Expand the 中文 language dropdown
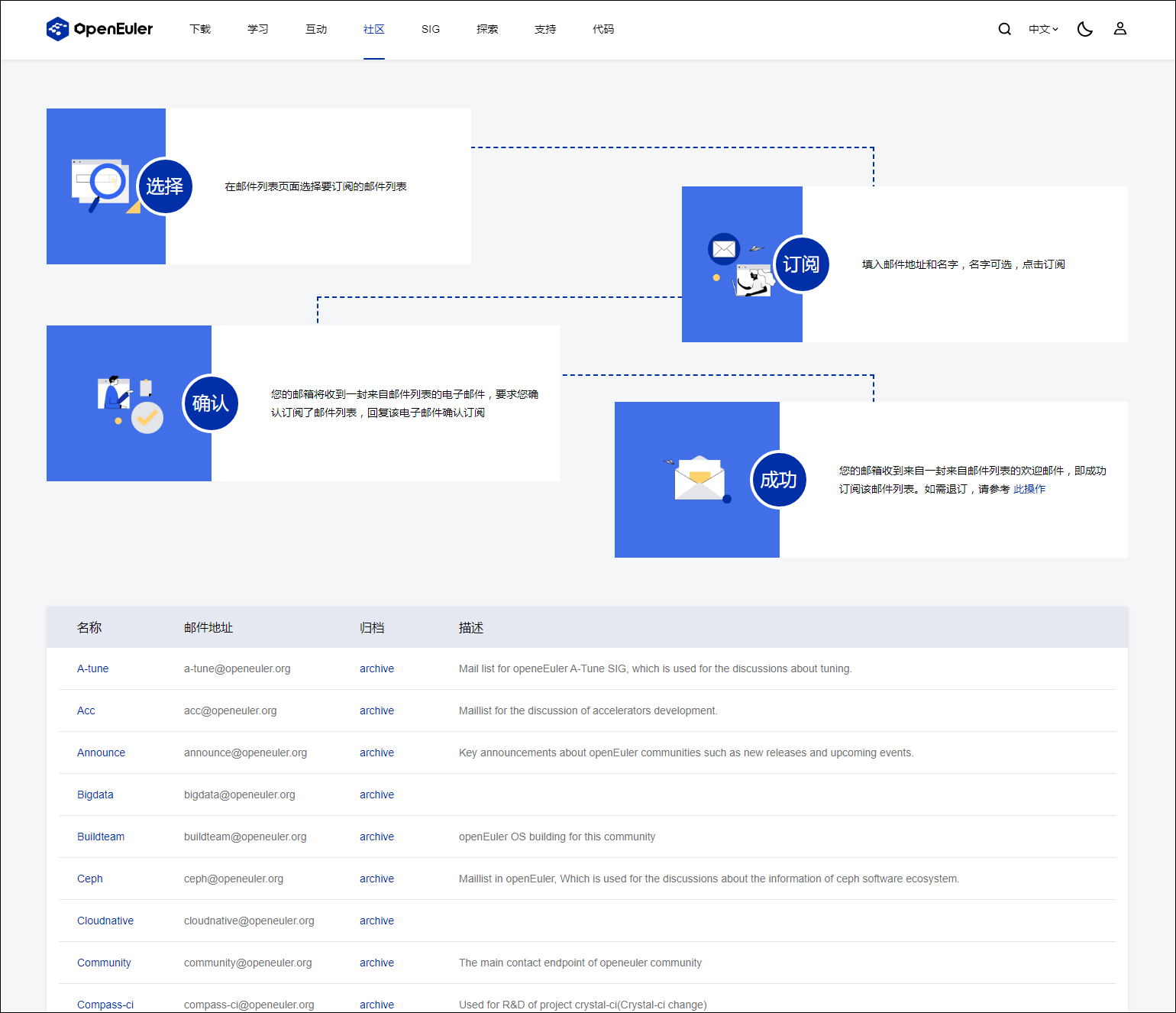The width and height of the screenshot is (1176, 1013). pyautogui.click(x=1042, y=29)
